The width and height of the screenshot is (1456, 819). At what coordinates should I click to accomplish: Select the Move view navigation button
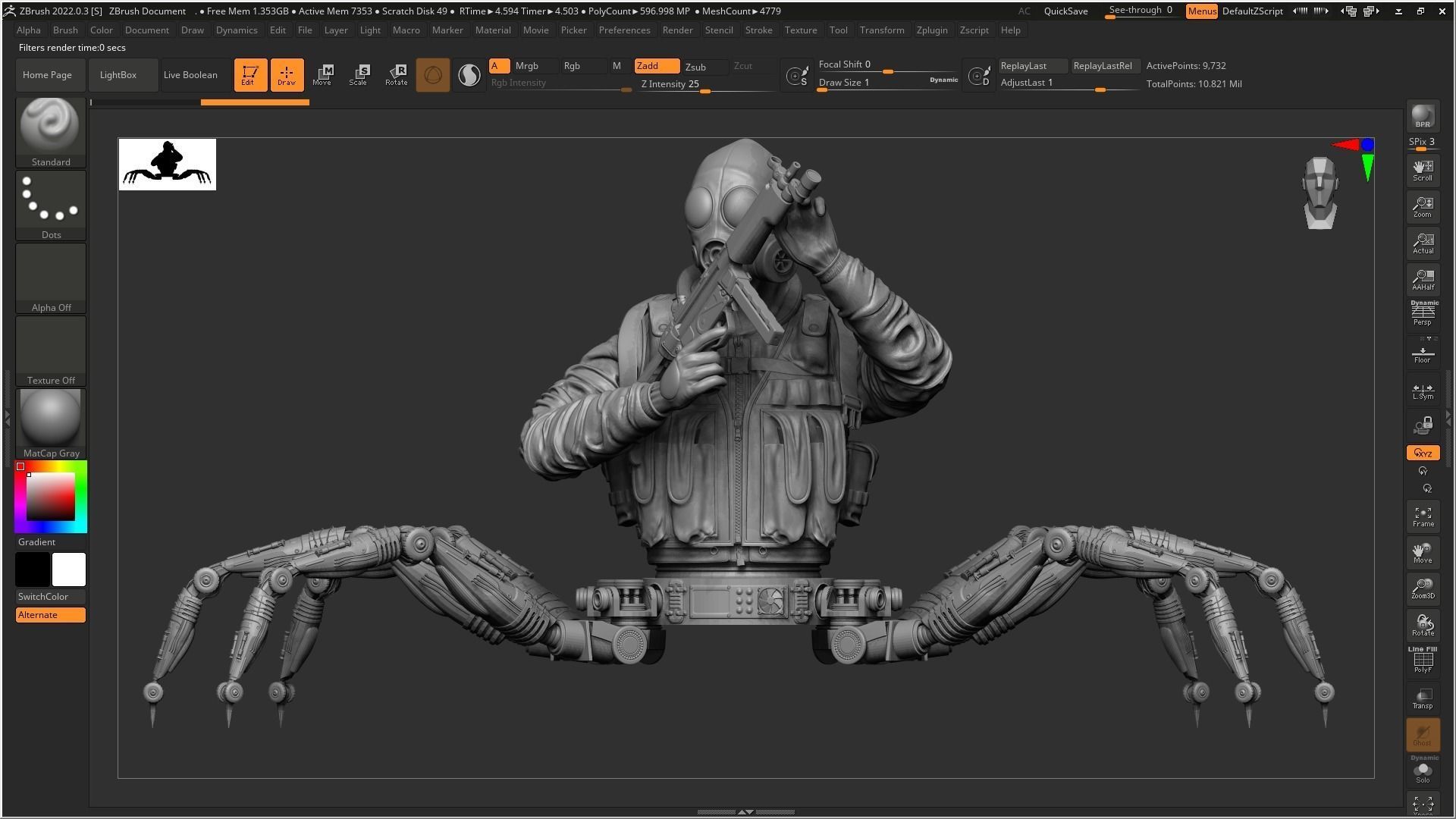point(1423,553)
